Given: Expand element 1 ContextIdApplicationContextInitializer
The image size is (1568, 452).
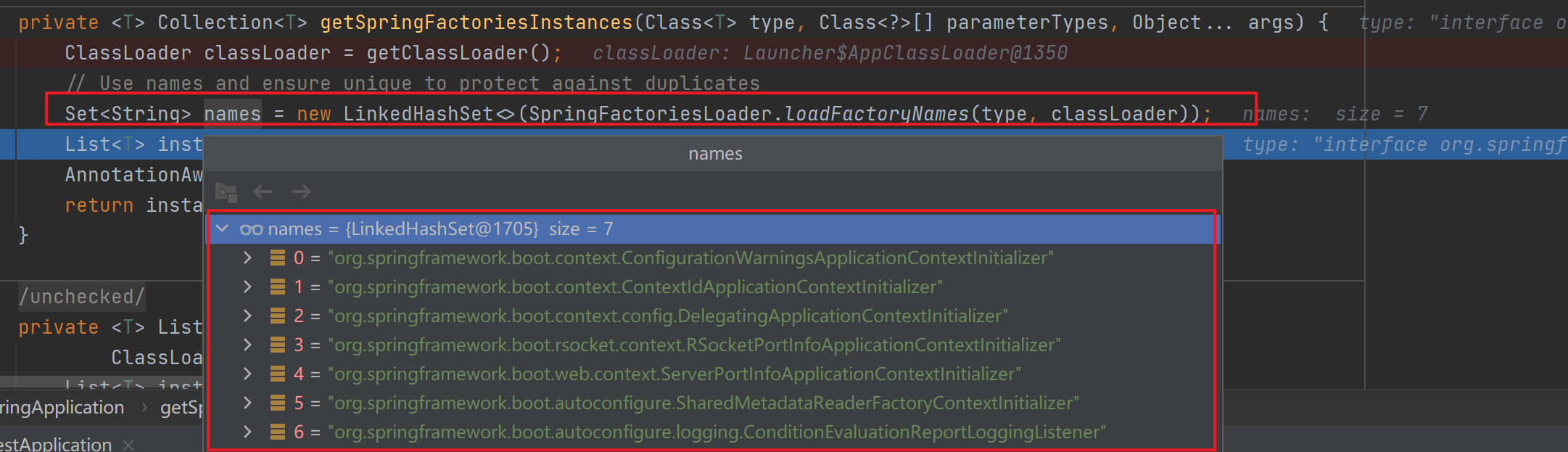Looking at the screenshot, I should [x=247, y=287].
